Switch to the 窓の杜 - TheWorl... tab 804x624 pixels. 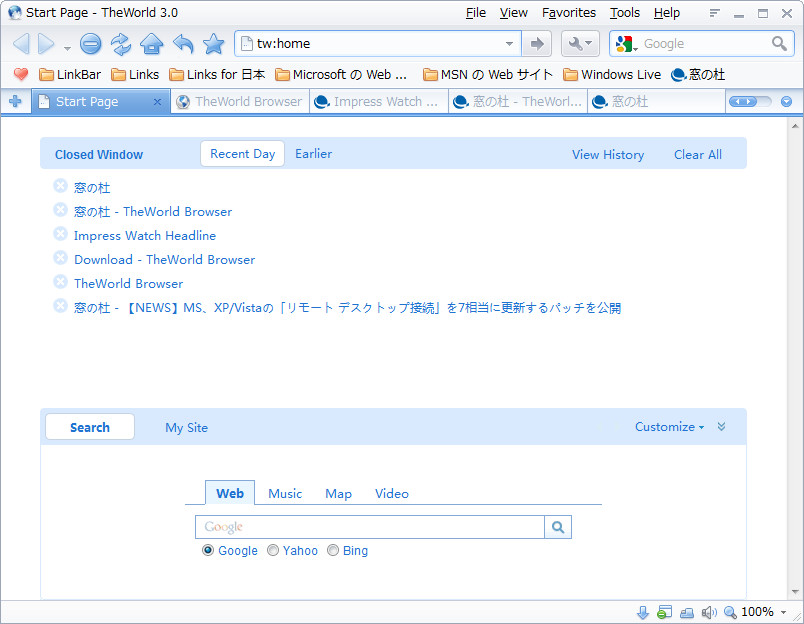click(x=518, y=102)
